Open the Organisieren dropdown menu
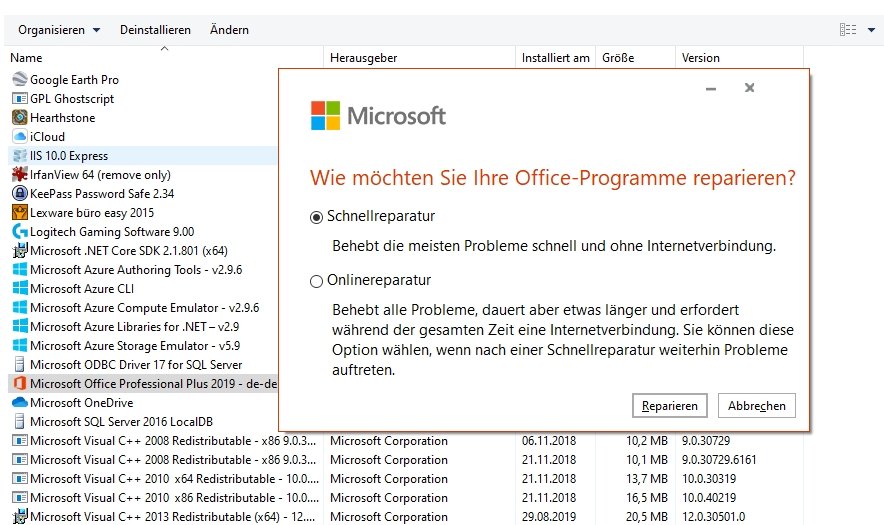The image size is (884, 525). [59, 30]
